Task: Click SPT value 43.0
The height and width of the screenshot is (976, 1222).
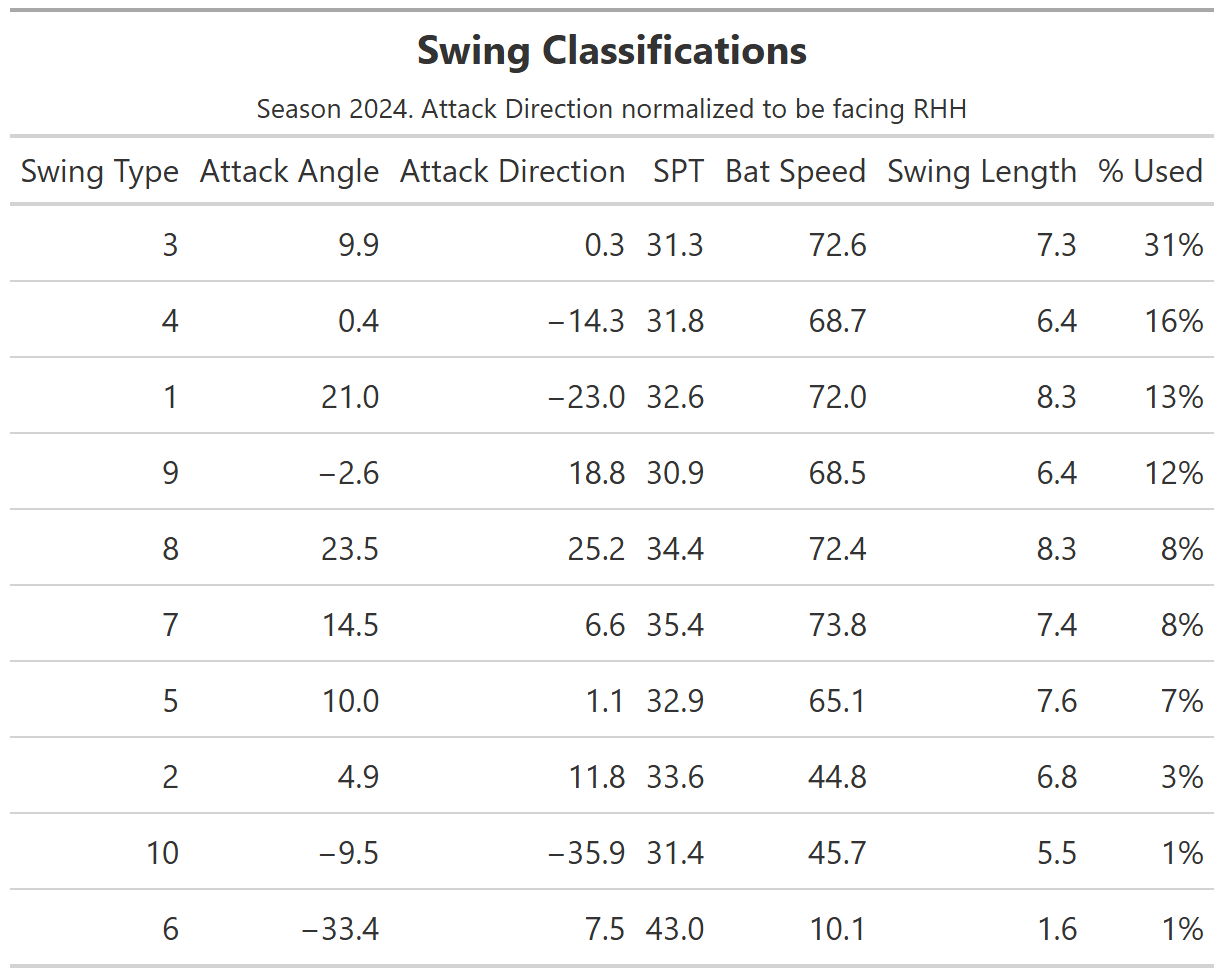Action: (x=675, y=929)
